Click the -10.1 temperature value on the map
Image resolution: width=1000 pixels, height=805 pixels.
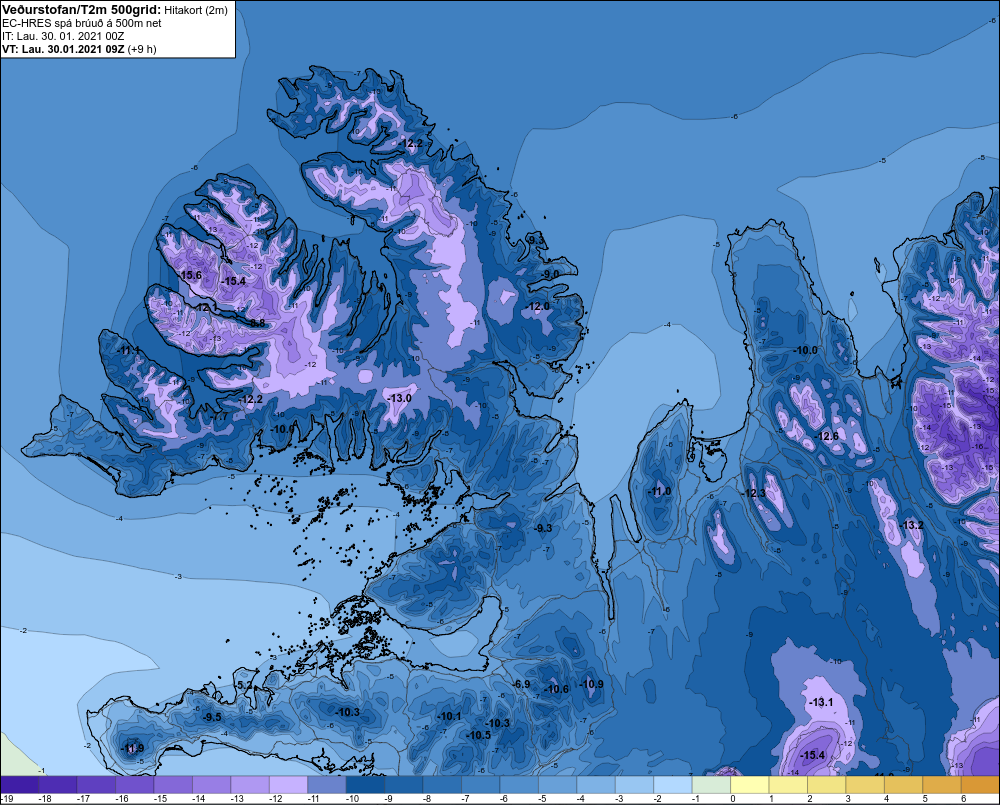(x=449, y=716)
